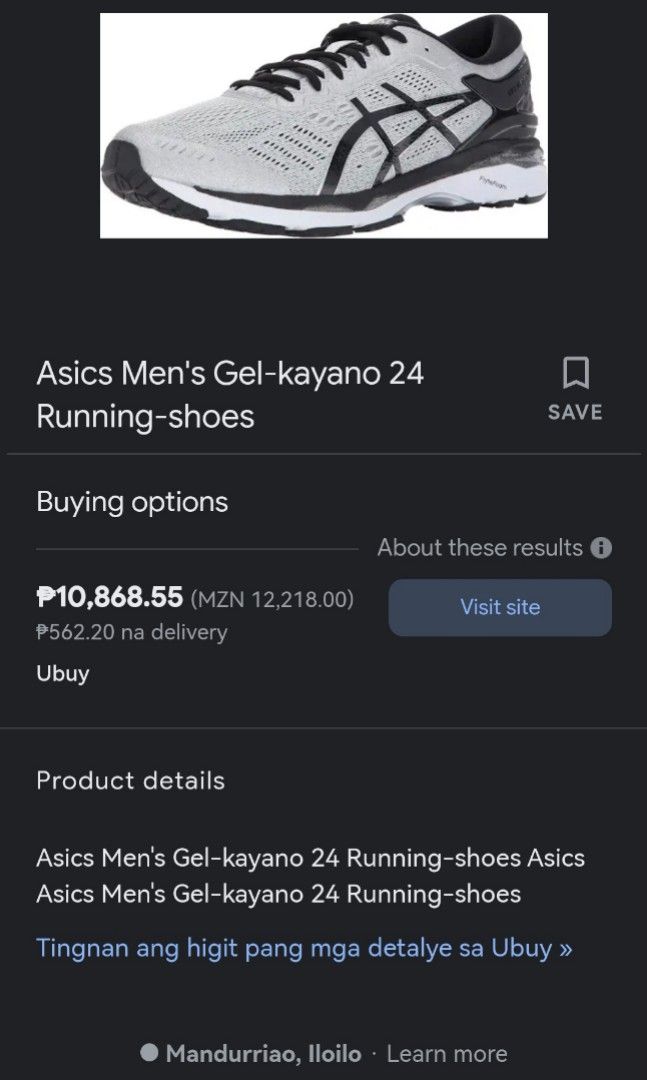This screenshot has height=1080, width=647.
Task: Select the ₱10,868.55 price
Action: [x=110, y=598]
